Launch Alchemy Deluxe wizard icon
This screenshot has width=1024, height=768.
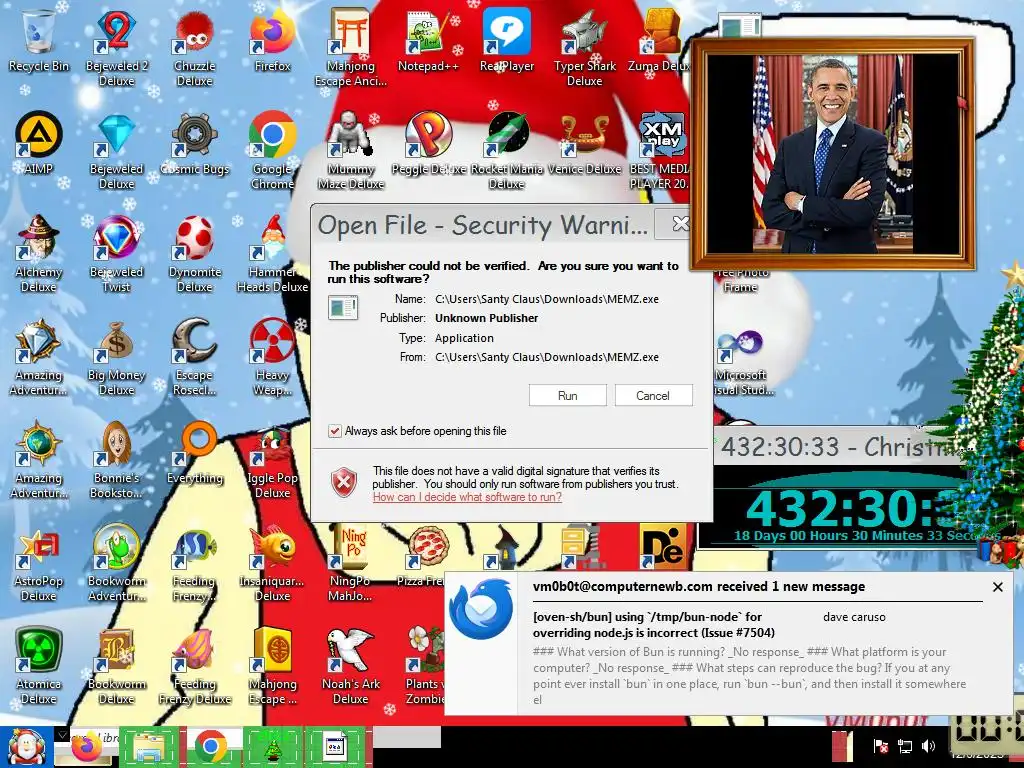39,253
